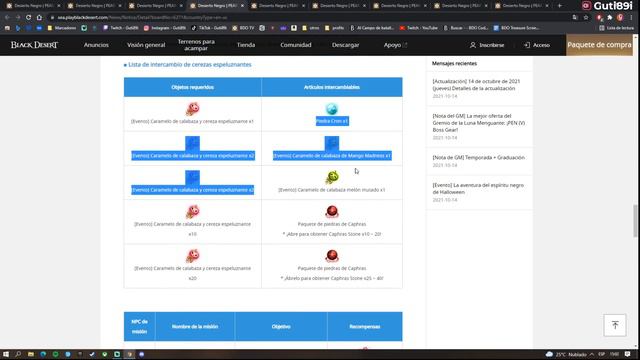The image size is (640, 360).
Task: Click the Black Desert logo
Action: pos(34,45)
